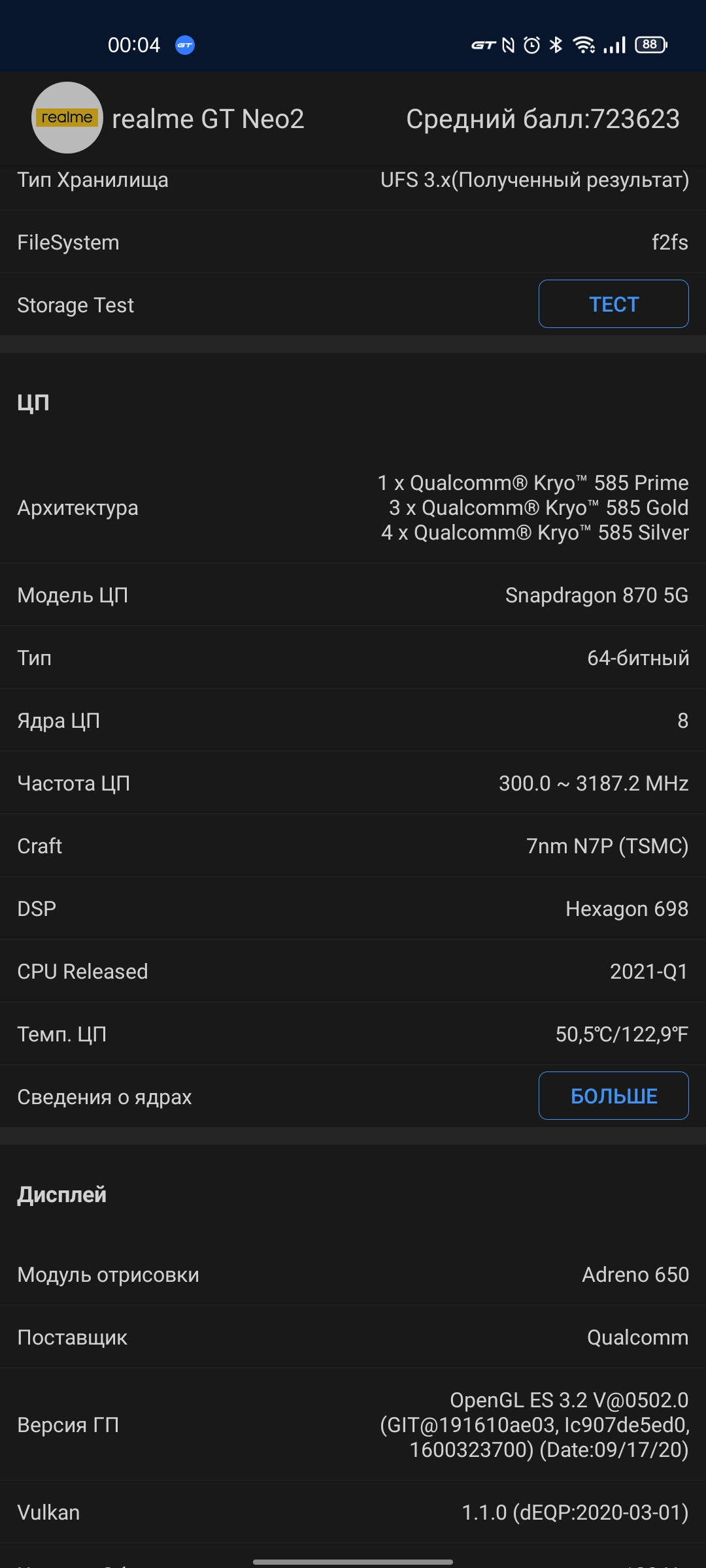Tap the NFC status bar icon
This screenshot has width=706, height=1568.
point(508,45)
